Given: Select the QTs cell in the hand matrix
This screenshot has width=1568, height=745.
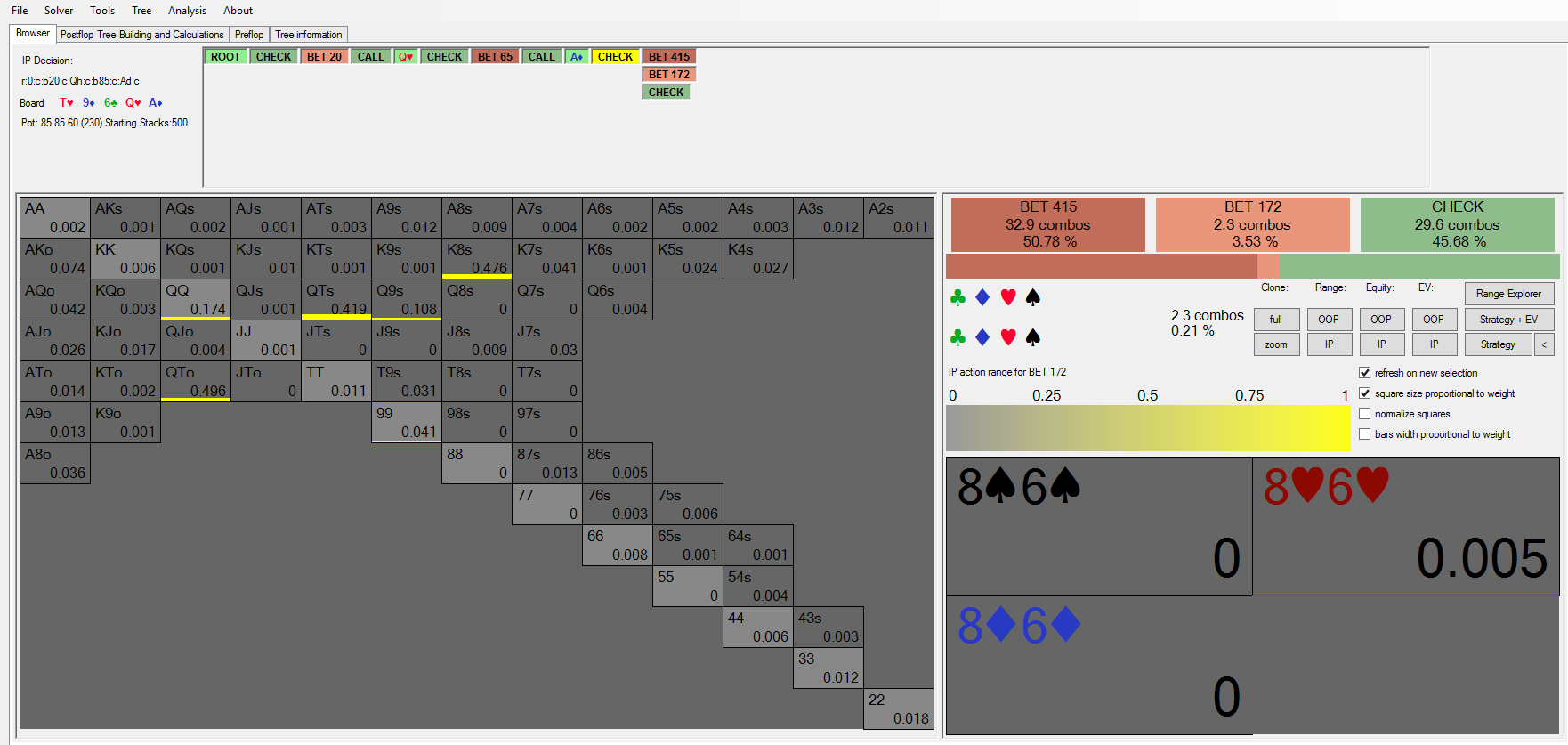Looking at the screenshot, I should (336, 300).
